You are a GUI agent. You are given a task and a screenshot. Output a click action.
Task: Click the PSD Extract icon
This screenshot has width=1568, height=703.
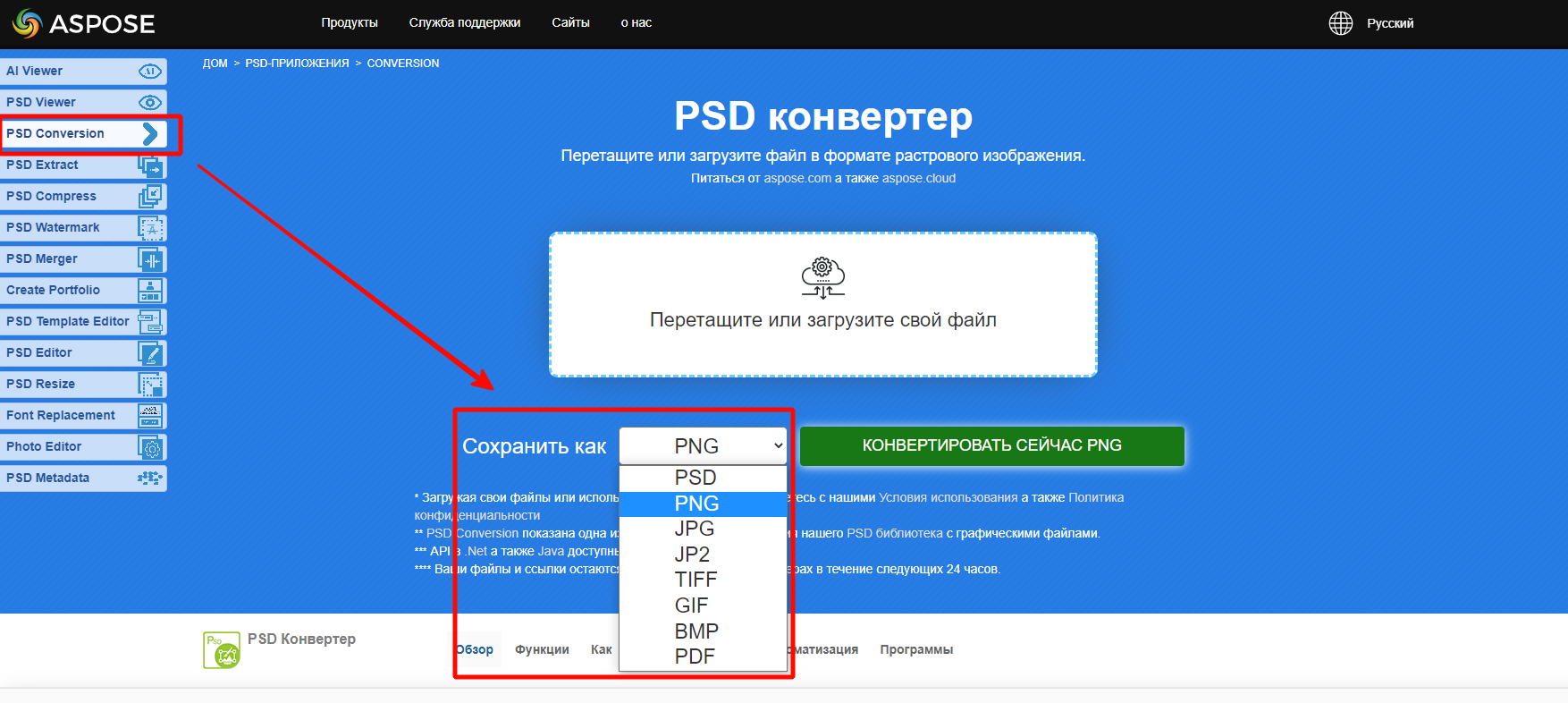tap(150, 165)
